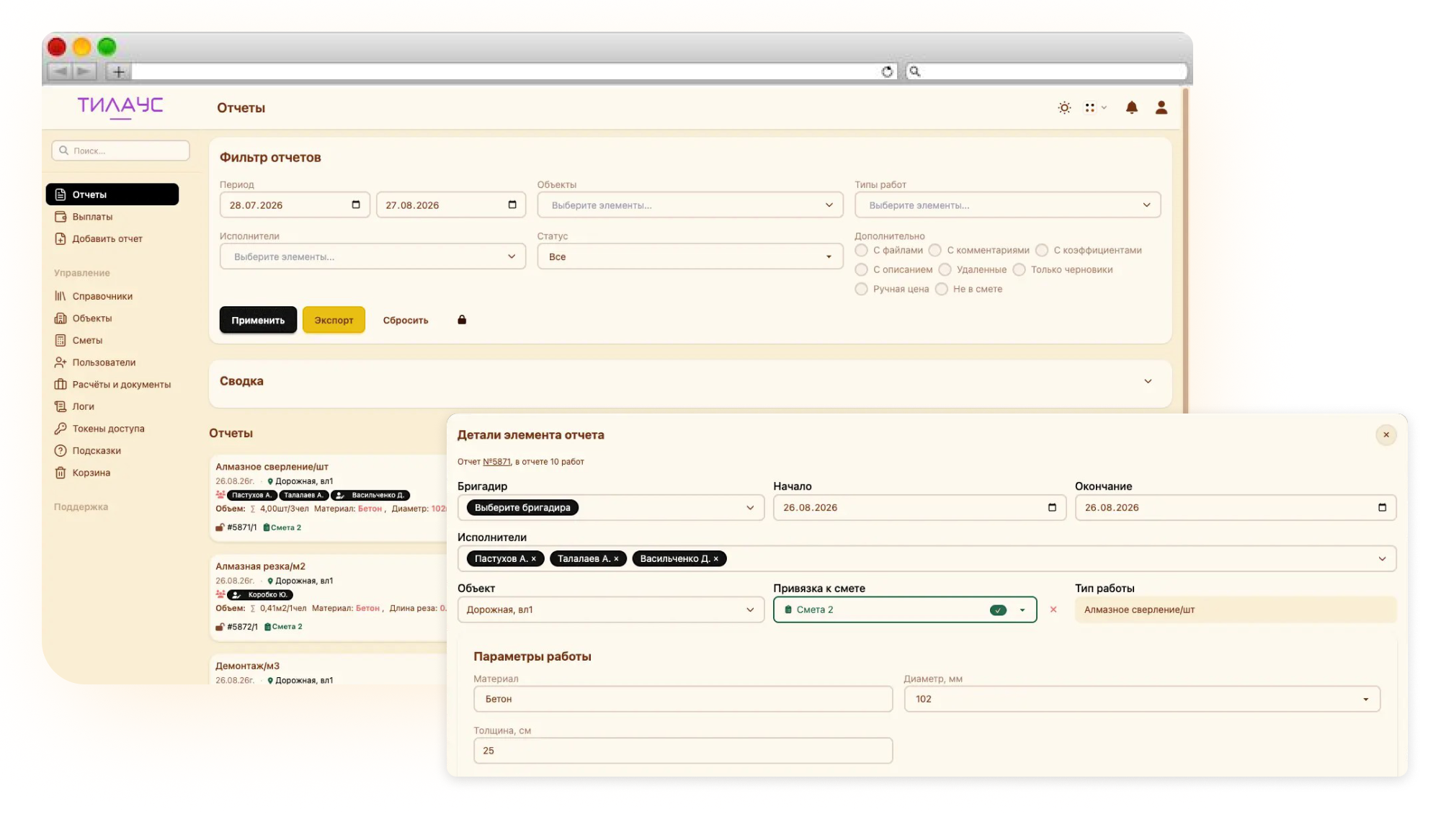1441x840 pixels.
Task: Remove Талалаев А. from Исполнители
Action: [616, 559]
